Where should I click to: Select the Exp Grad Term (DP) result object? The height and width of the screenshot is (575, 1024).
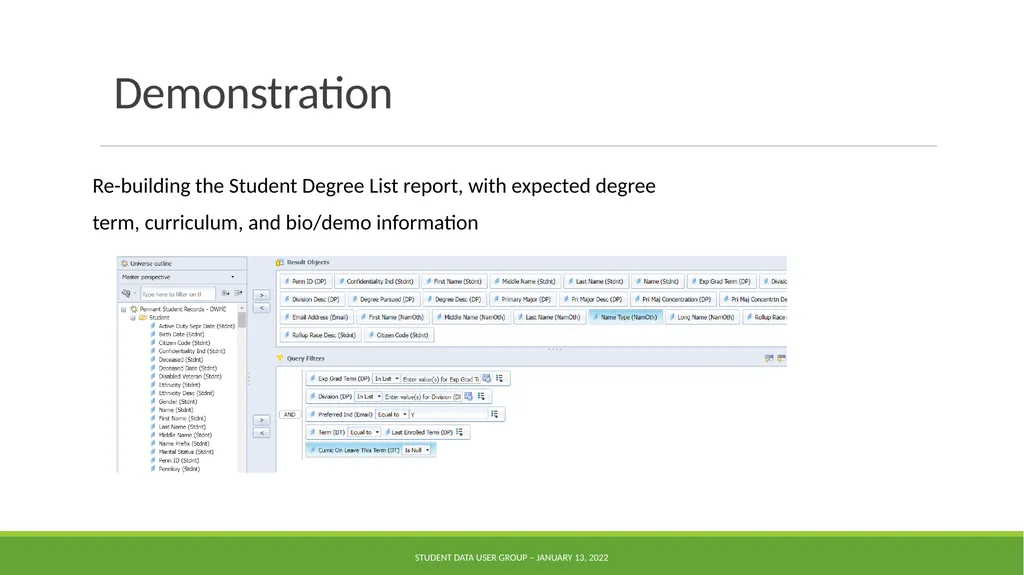point(721,282)
